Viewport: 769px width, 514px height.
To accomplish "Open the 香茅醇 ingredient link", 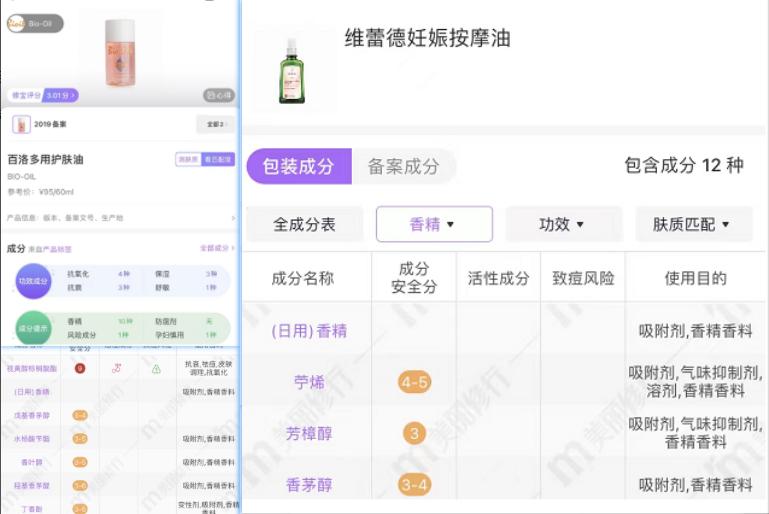I will 309,485.
